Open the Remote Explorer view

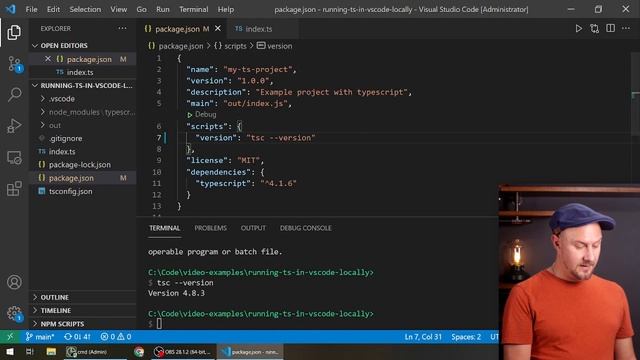pyautogui.click(x=14, y=158)
